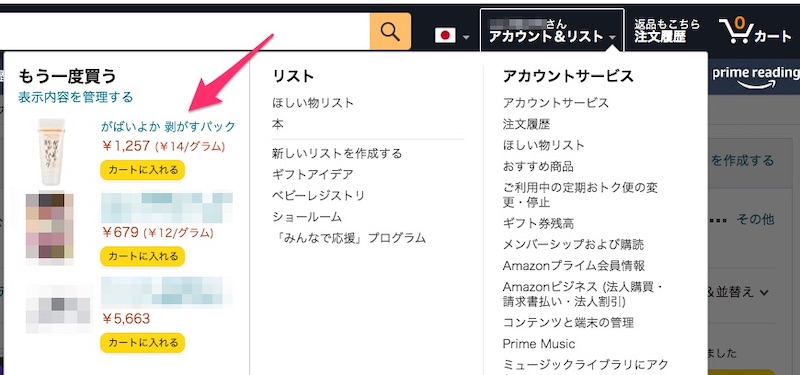Open Amazonプライム会員情報 entry

[574, 266]
